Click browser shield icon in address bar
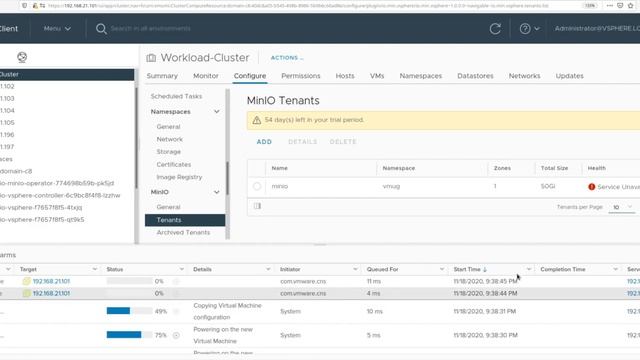Image resolution: width=640 pixels, height=360 pixels. coord(24,6)
